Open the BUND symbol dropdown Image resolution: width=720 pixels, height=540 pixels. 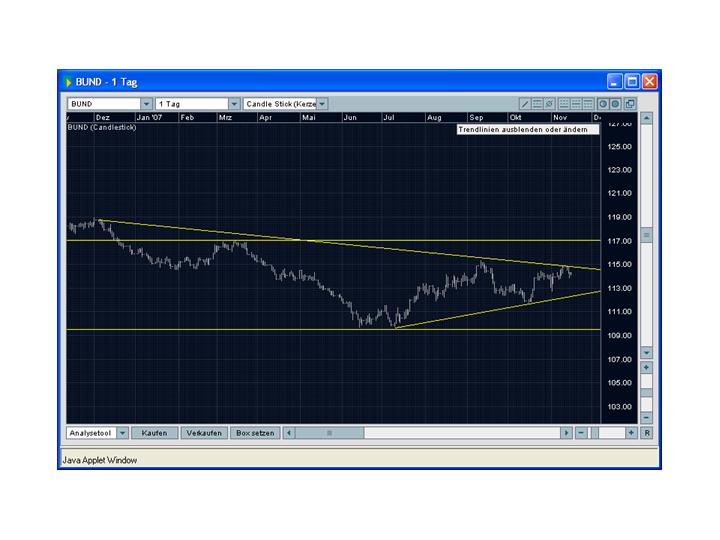click(146, 104)
